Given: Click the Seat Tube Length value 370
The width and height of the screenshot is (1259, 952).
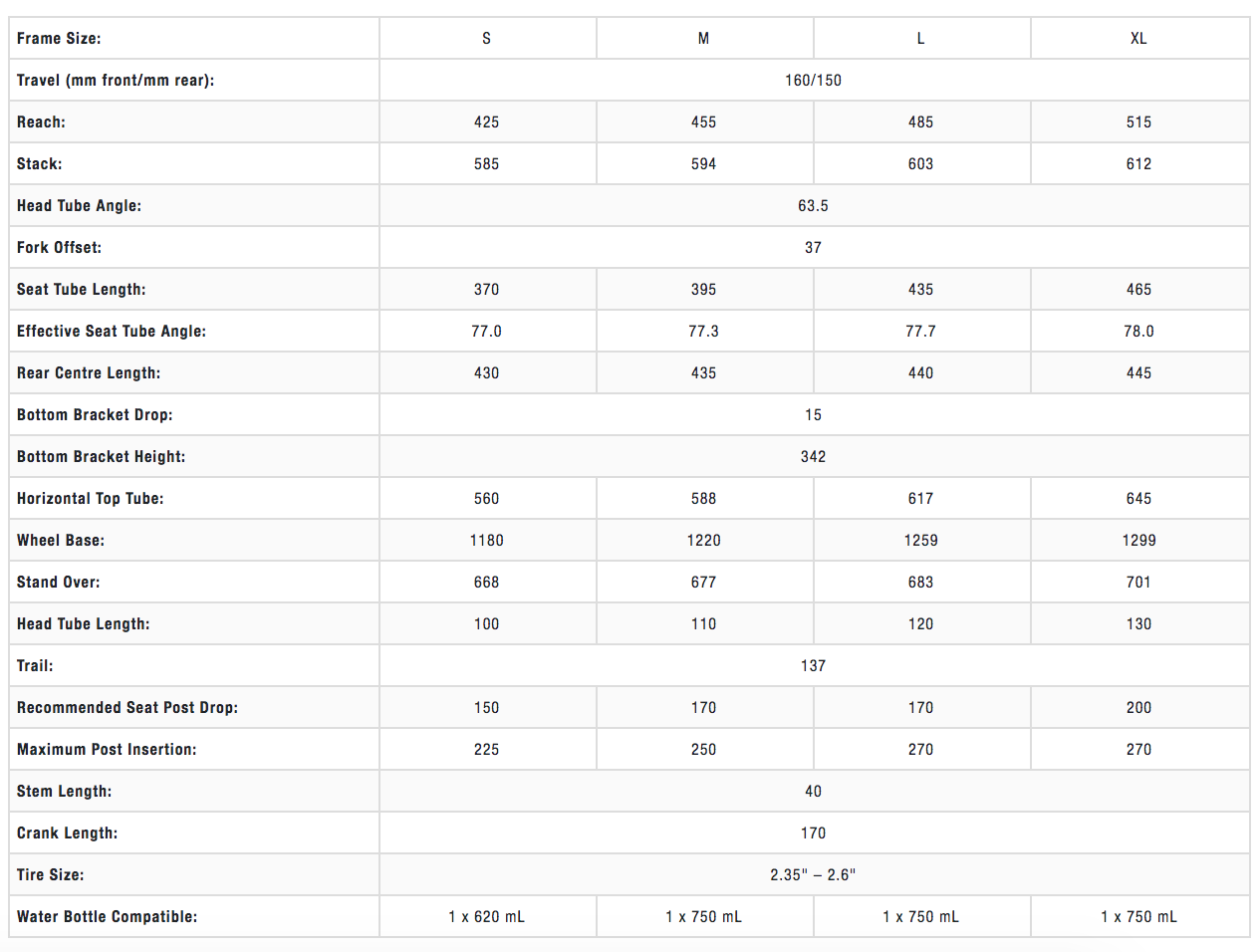Looking at the screenshot, I should click(486, 290).
